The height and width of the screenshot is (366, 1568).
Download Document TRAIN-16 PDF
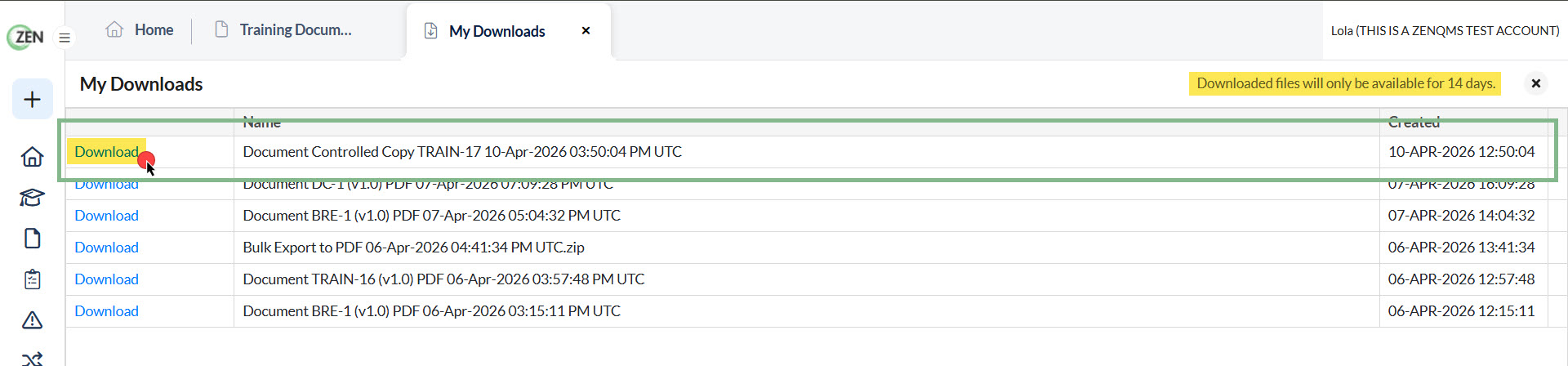pos(107,279)
